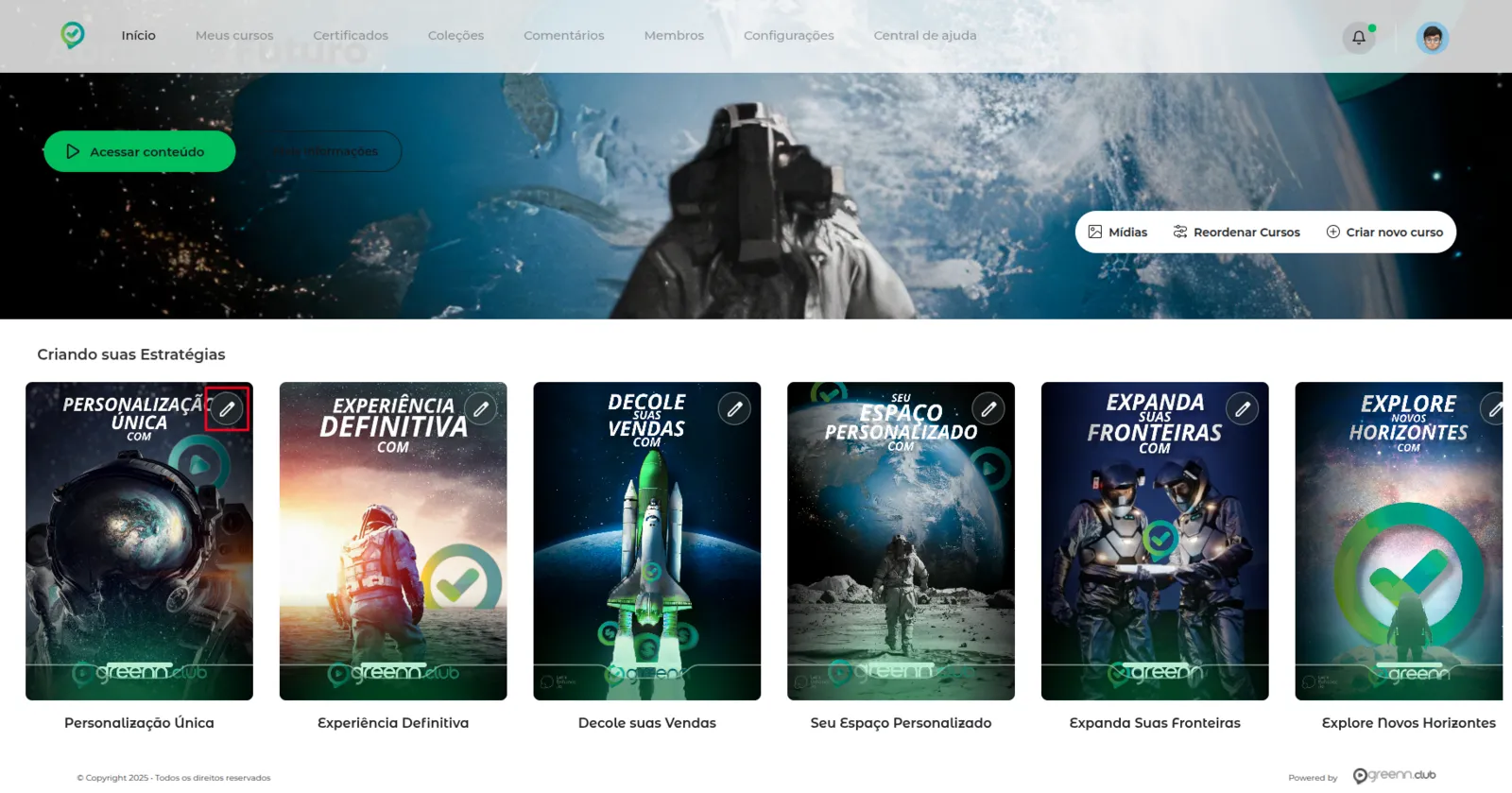Edit the Explore Novos Horizontes course
1512x793 pixels.
pos(1493,409)
